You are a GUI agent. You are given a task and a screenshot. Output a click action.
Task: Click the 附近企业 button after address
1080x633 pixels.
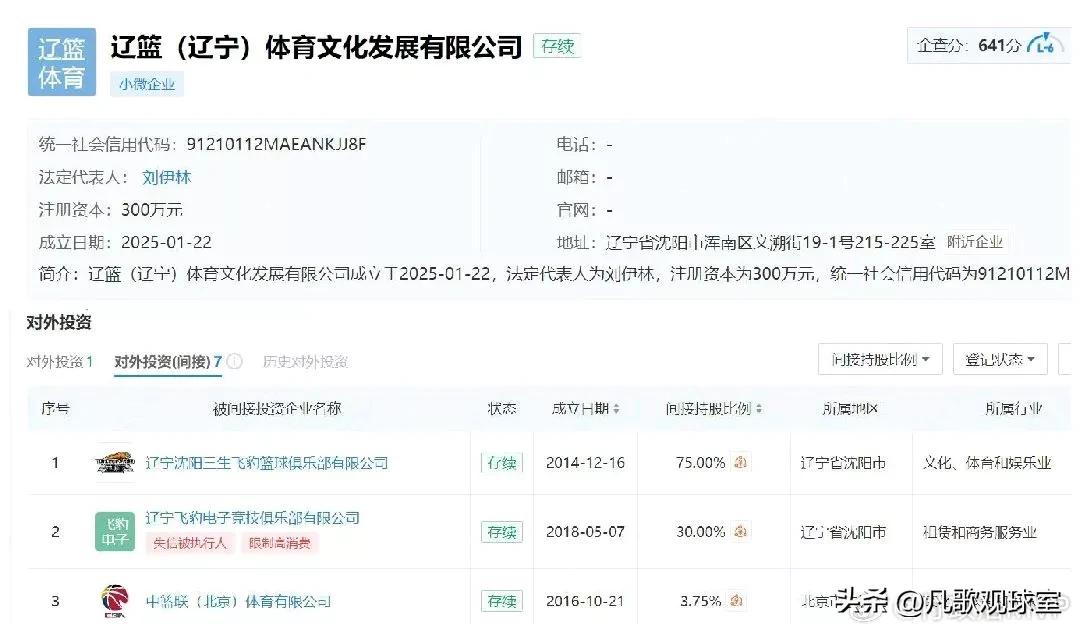point(975,242)
